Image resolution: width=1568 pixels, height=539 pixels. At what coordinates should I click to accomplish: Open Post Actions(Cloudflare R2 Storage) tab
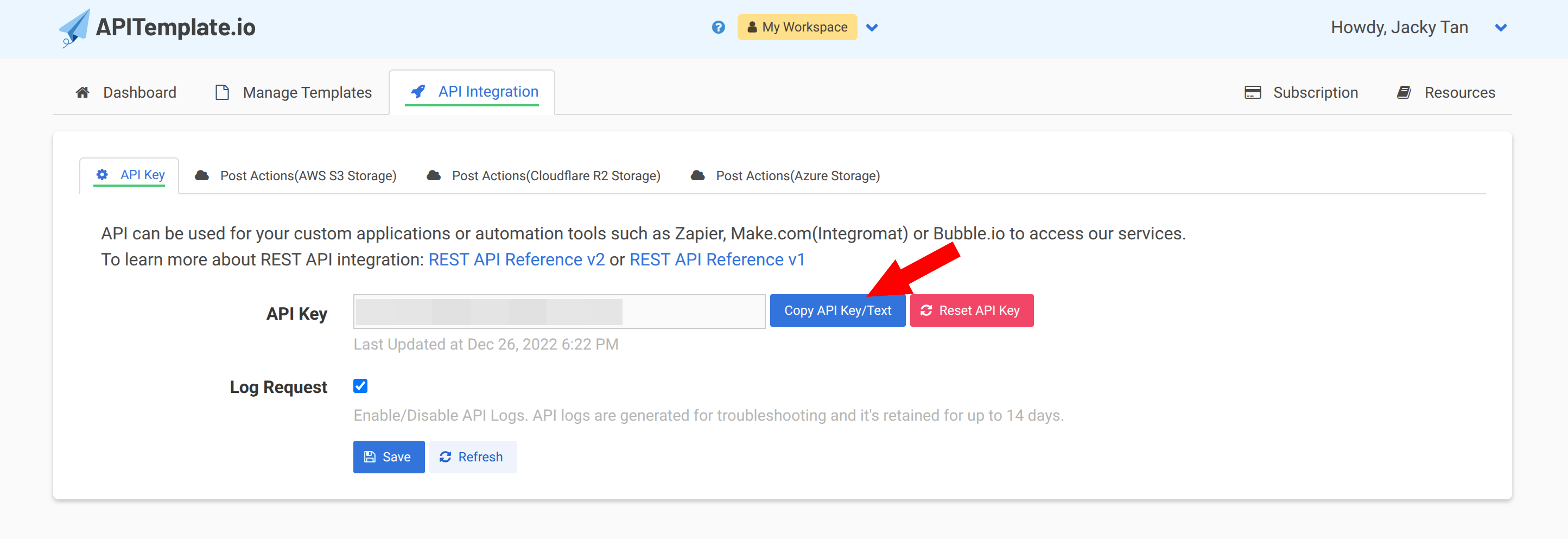pyautogui.click(x=556, y=175)
